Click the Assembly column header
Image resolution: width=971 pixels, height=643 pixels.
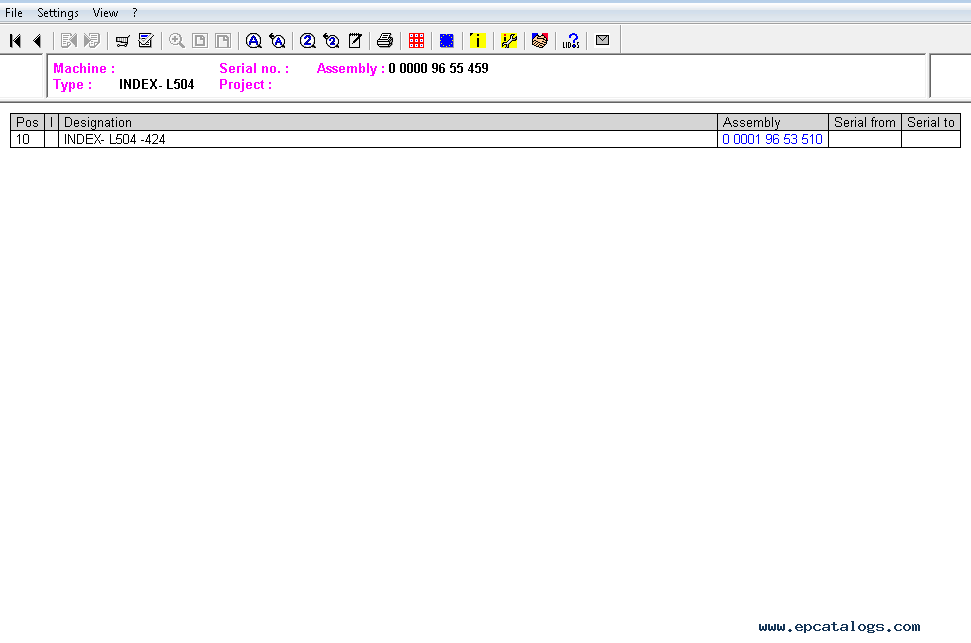pos(773,122)
